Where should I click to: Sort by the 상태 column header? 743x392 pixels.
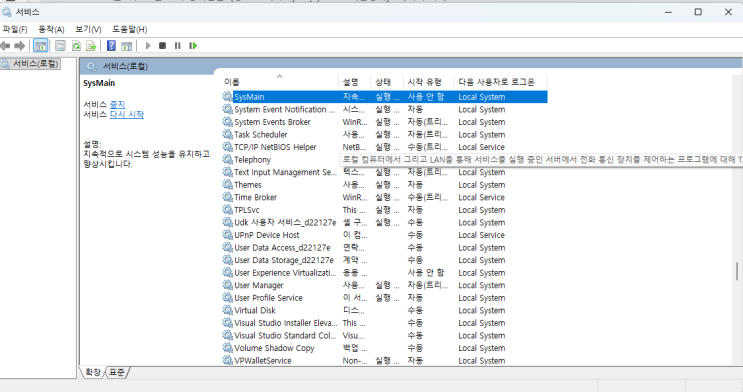[387, 82]
